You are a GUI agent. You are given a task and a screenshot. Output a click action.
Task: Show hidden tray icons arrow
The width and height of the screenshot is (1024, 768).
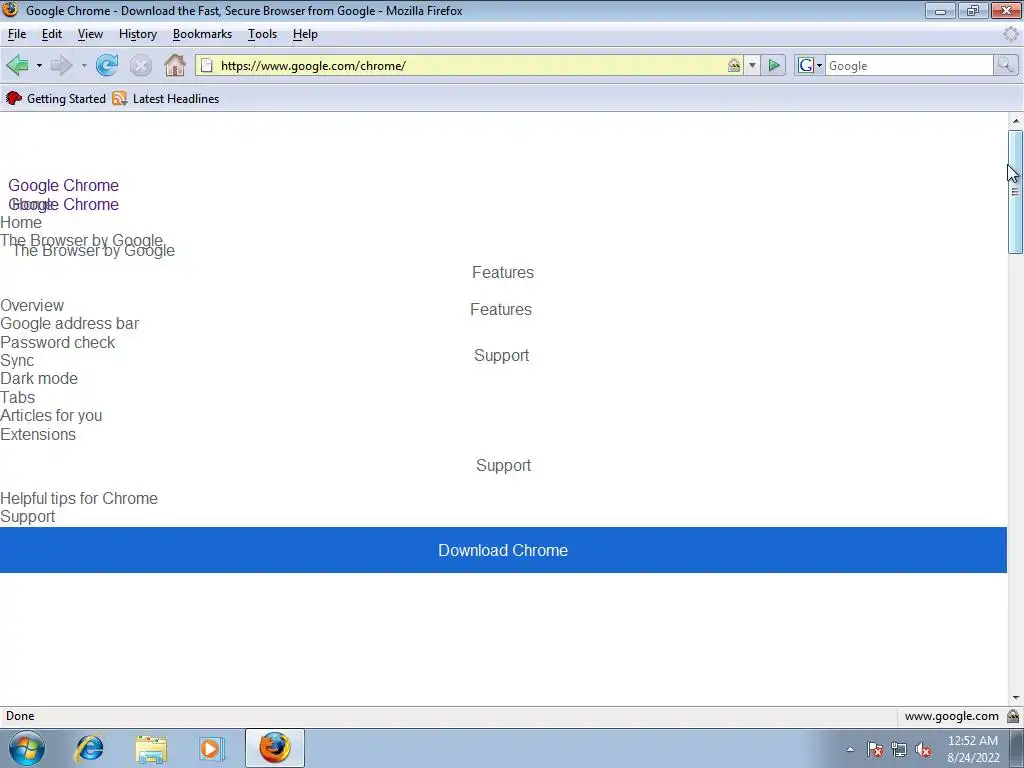click(850, 750)
